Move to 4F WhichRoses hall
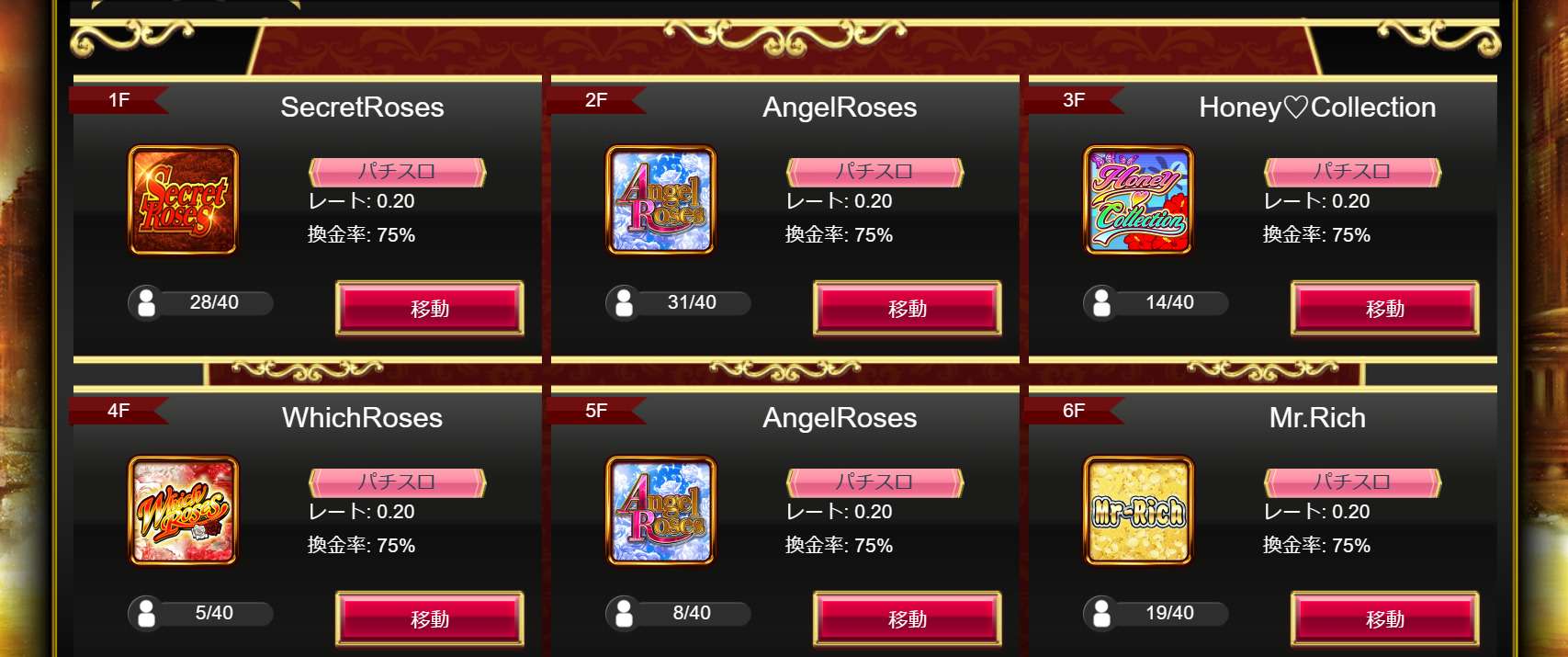The width and height of the screenshot is (1568, 657). tap(430, 618)
